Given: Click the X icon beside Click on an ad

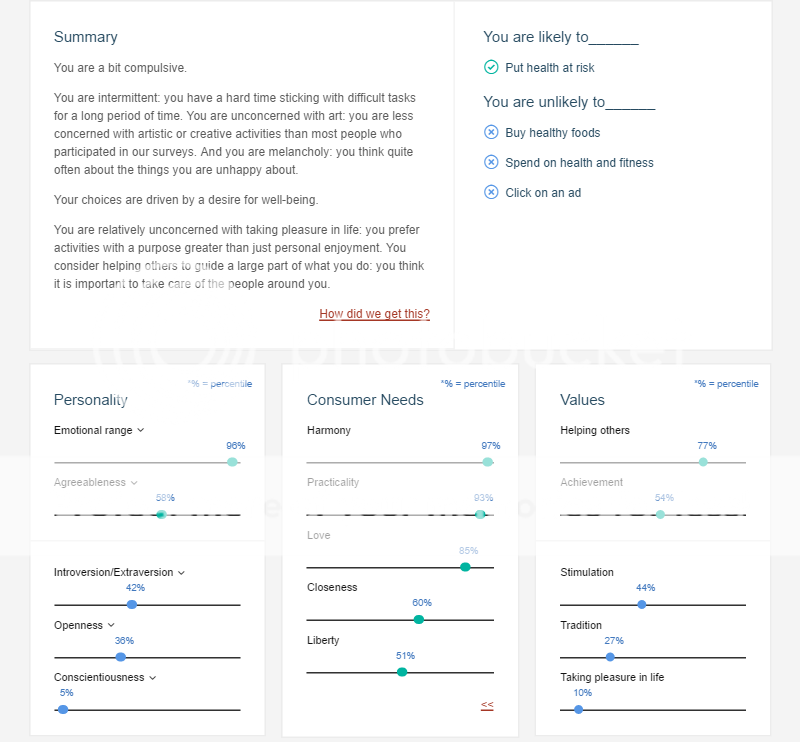Looking at the screenshot, I should coord(491,192).
